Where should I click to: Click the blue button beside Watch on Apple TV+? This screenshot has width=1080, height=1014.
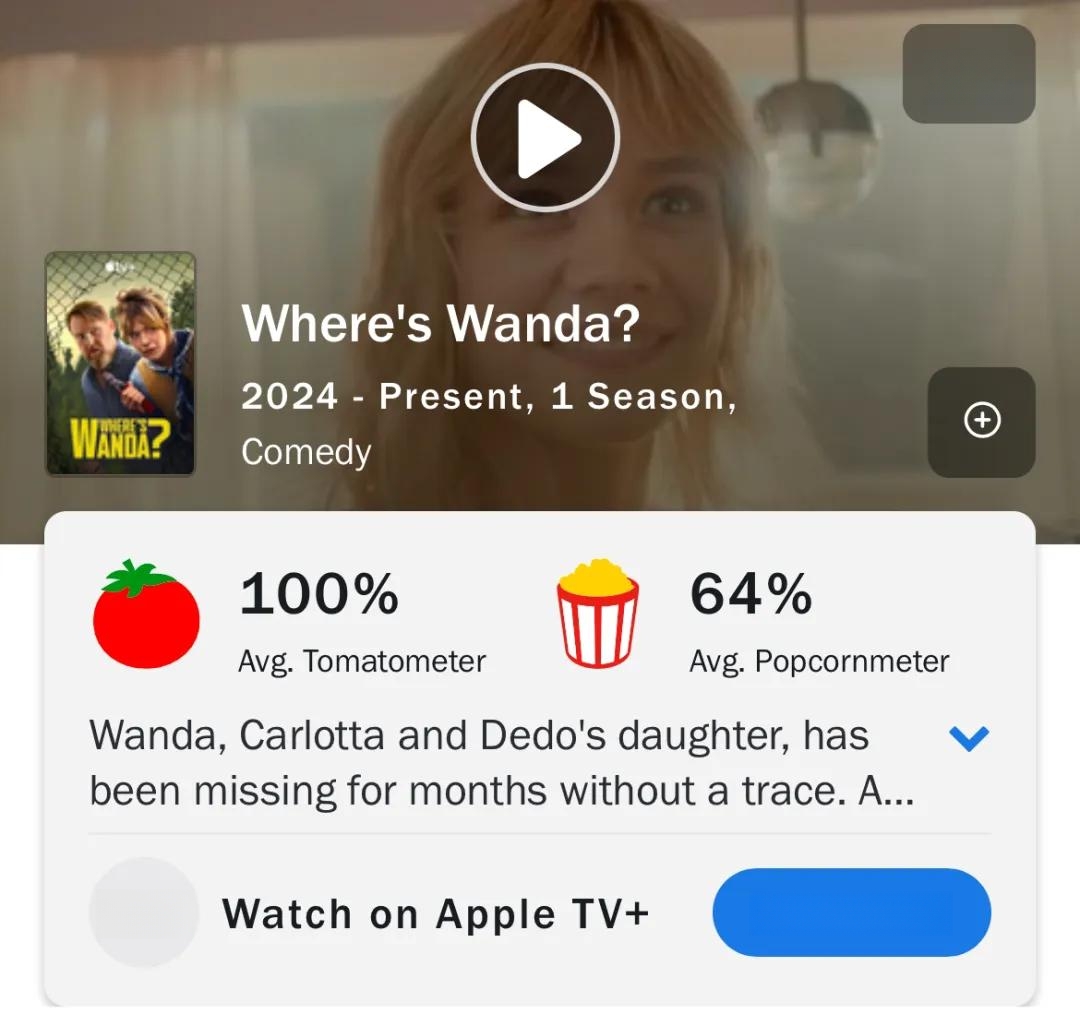pos(852,912)
